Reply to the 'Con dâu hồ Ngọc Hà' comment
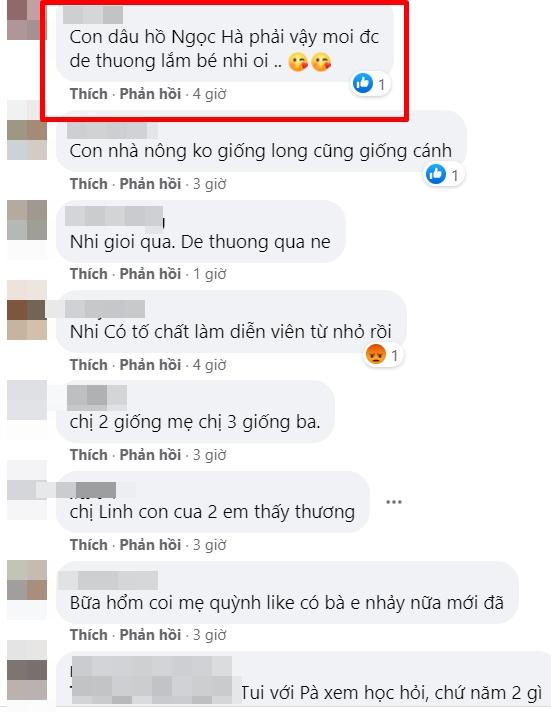The image size is (551, 712). (150, 94)
